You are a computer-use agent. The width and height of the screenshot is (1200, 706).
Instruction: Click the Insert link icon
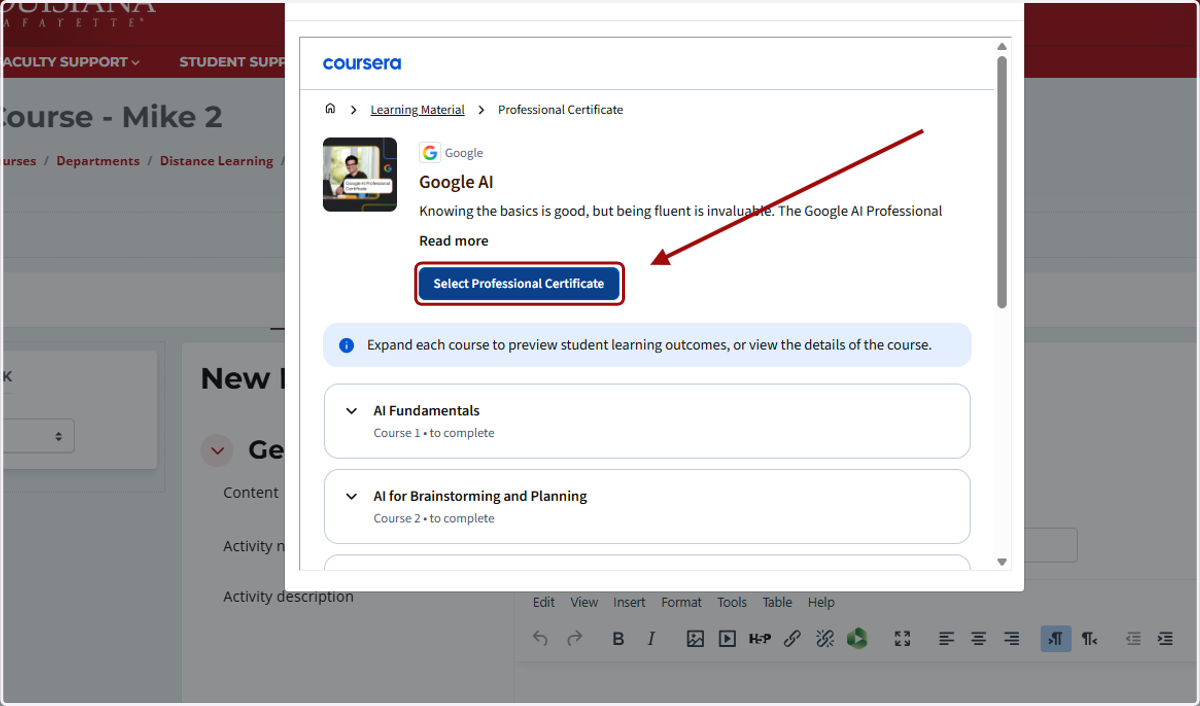[x=792, y=638]
